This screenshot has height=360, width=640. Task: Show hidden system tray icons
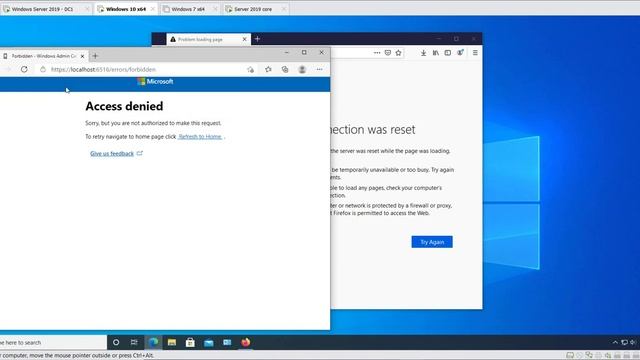coord(615,342)
